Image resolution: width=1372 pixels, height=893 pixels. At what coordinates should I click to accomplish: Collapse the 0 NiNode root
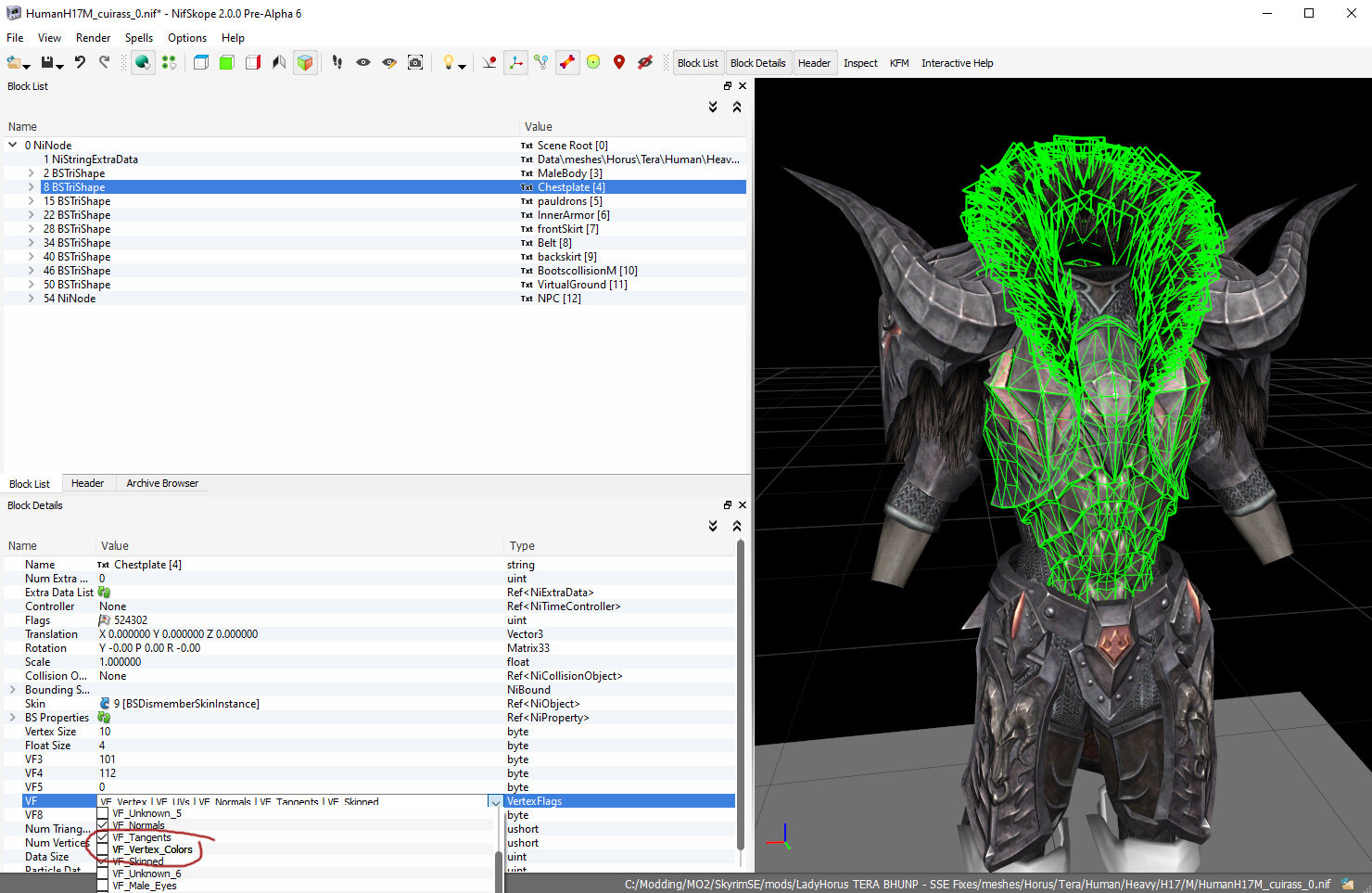tap(13, 145)
